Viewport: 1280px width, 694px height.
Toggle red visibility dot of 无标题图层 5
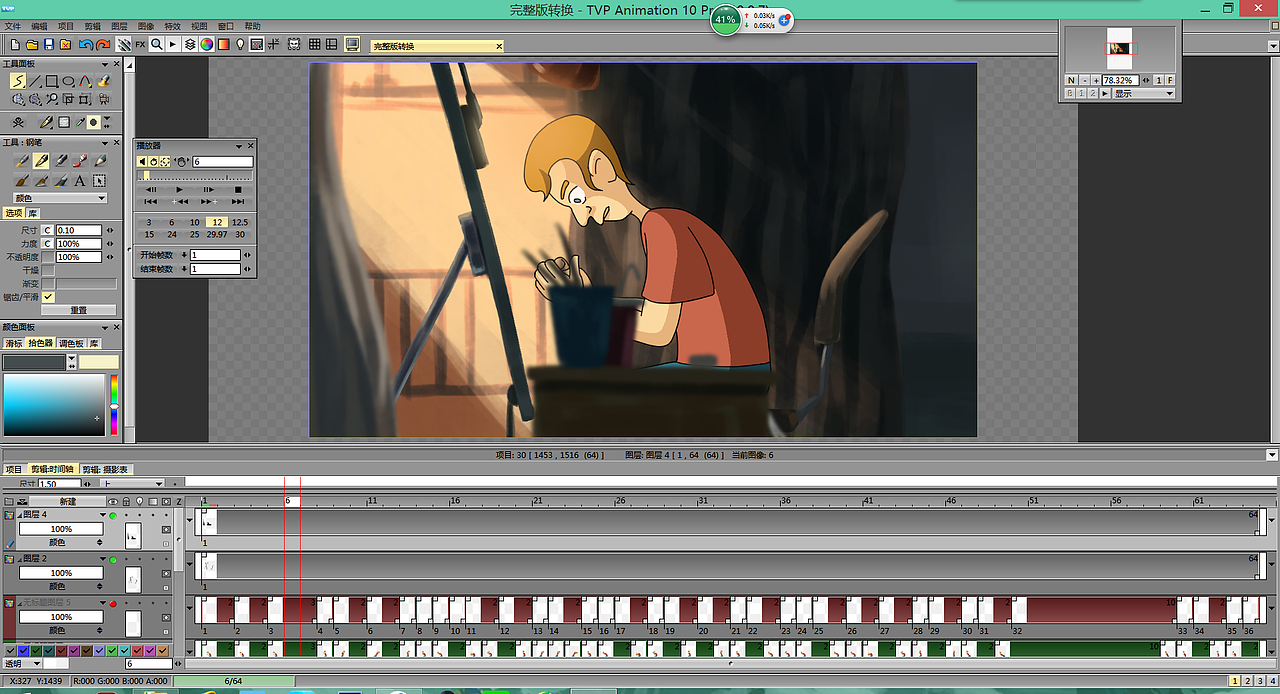(x=113, y=603)
